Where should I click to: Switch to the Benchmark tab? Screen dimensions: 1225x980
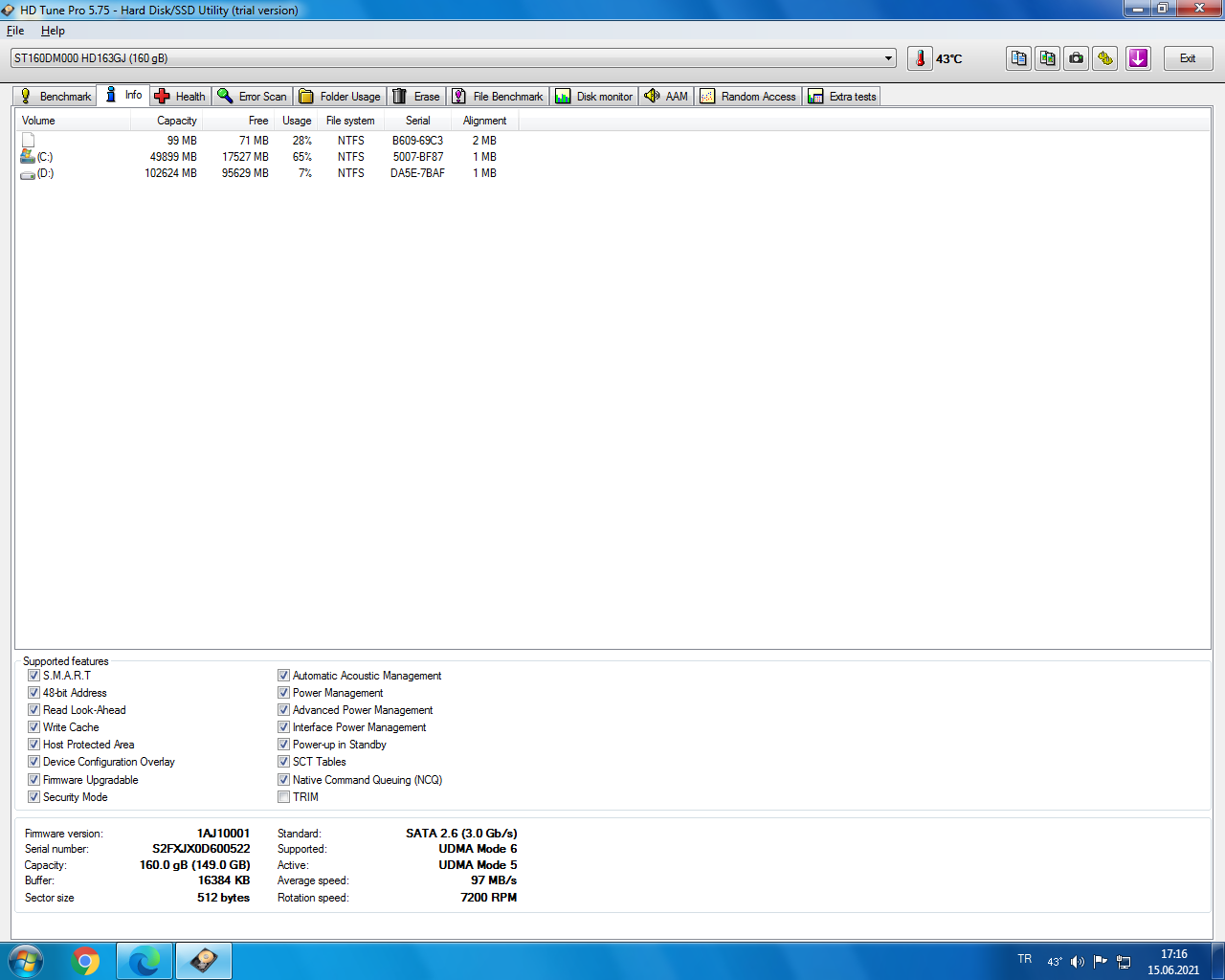click(56, 97)
